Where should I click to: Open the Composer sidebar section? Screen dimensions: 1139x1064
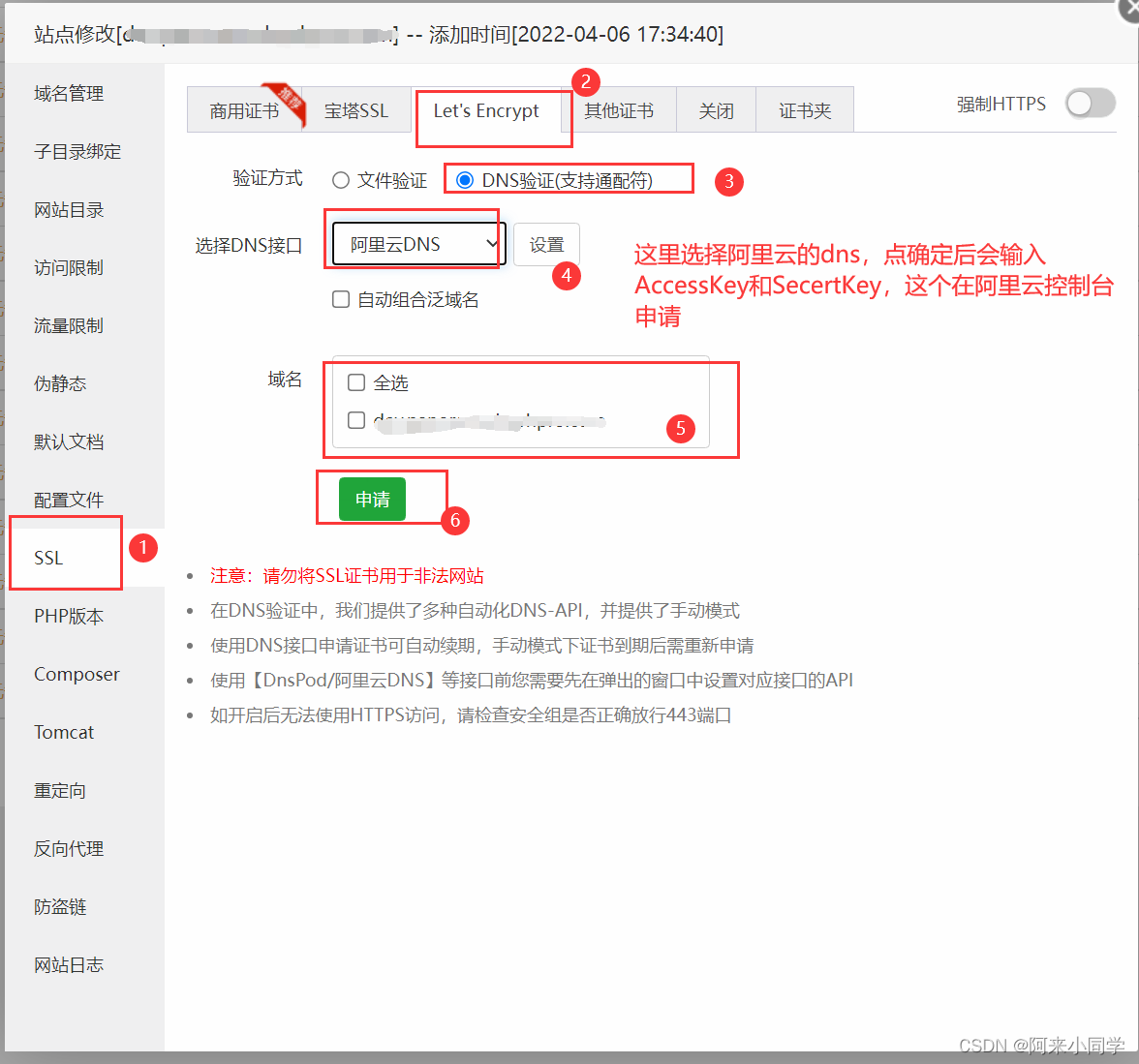(x=77, y=674)
